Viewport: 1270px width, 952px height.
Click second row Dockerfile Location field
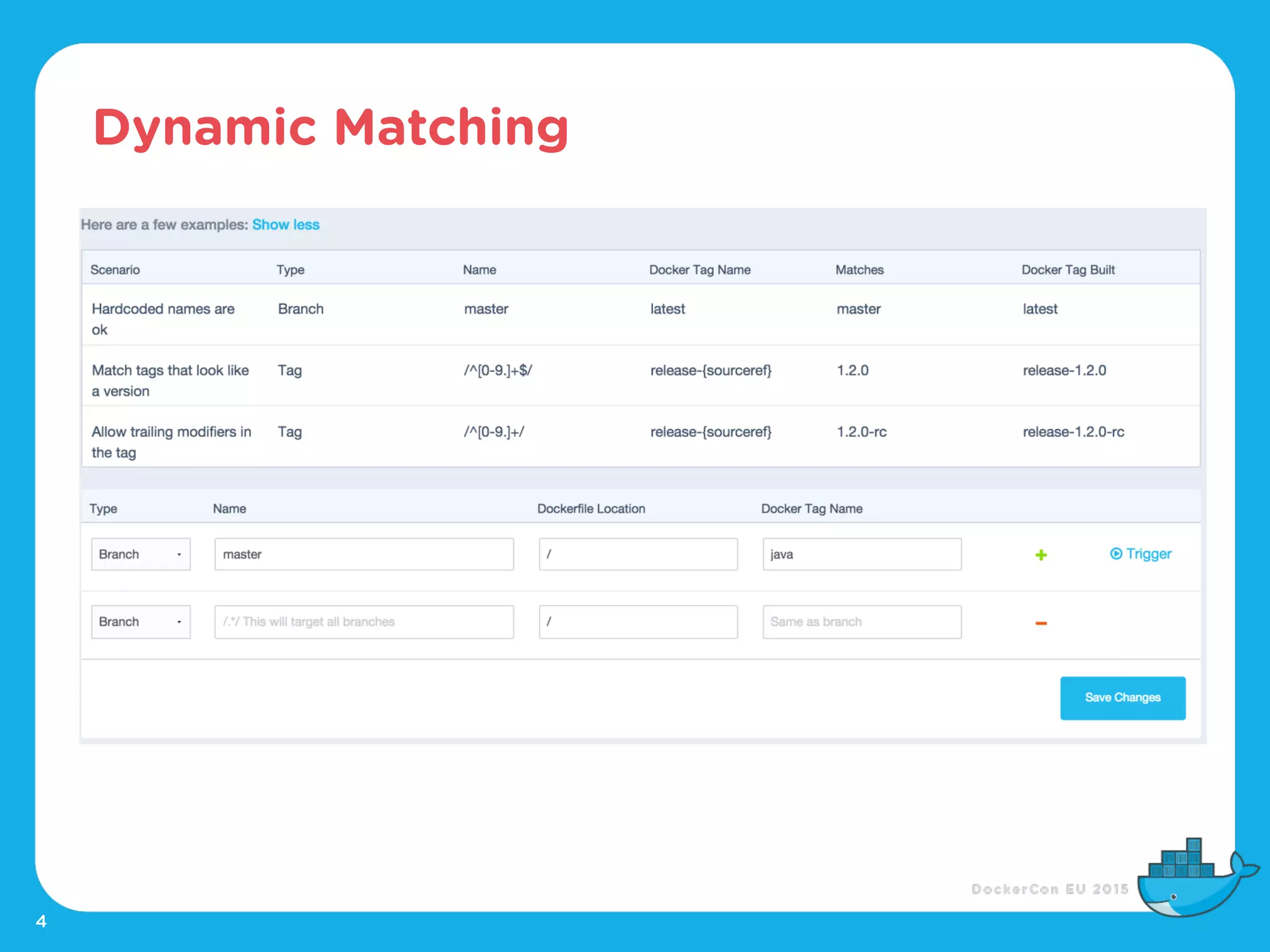pos(637,622)
